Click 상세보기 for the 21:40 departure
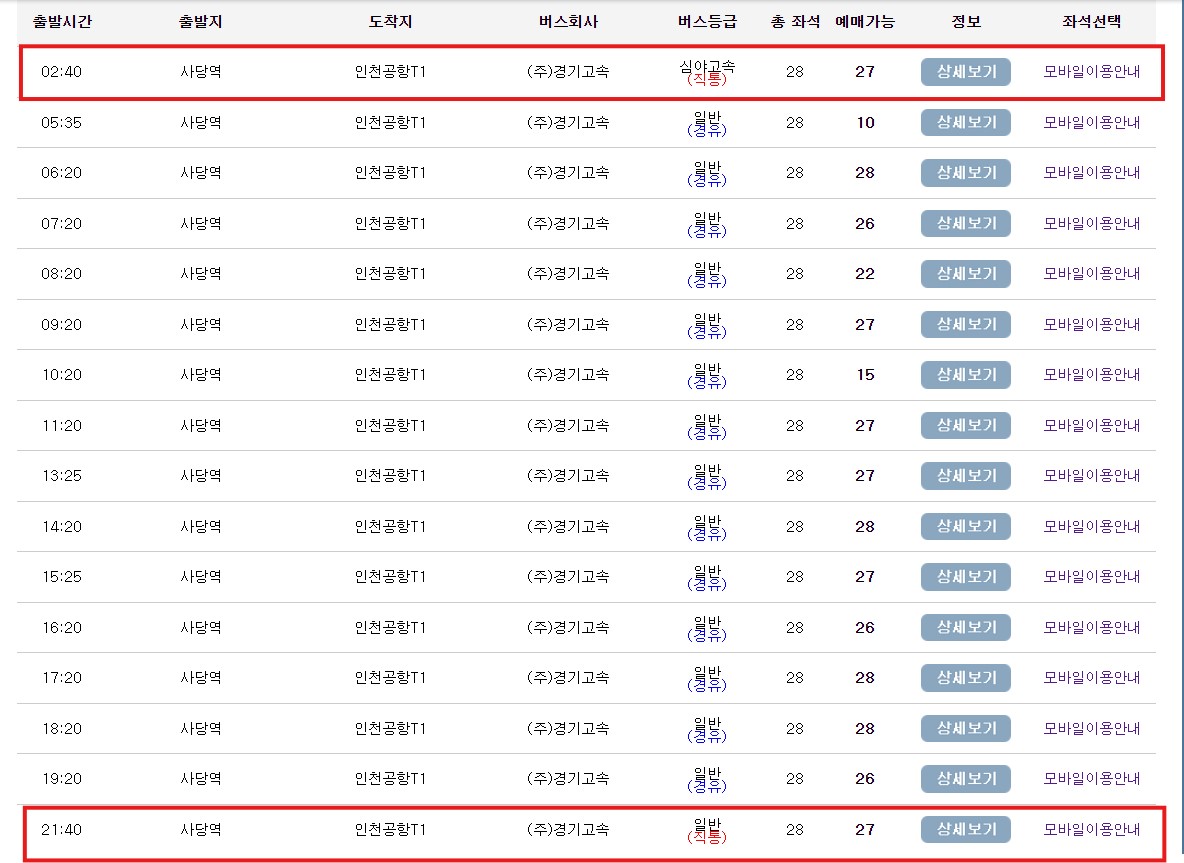Image resolution: width=1184 pixels, height=863 pixels. click(964, 829)
